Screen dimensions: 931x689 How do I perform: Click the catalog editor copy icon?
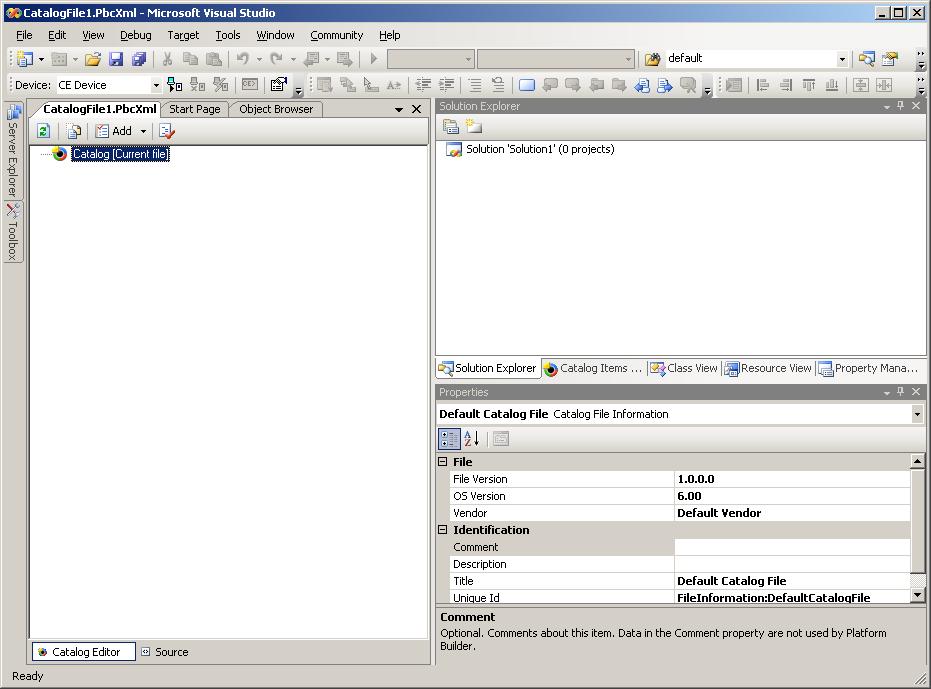(74, 131)
